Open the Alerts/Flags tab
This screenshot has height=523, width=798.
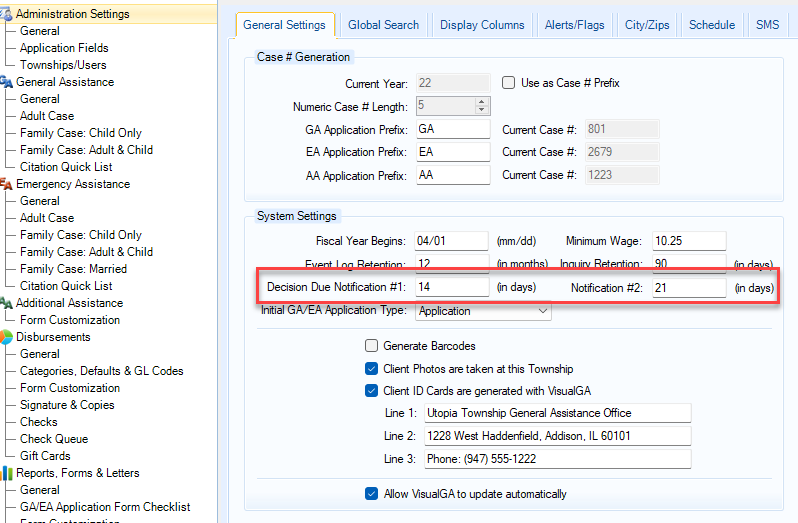point(575,25)
